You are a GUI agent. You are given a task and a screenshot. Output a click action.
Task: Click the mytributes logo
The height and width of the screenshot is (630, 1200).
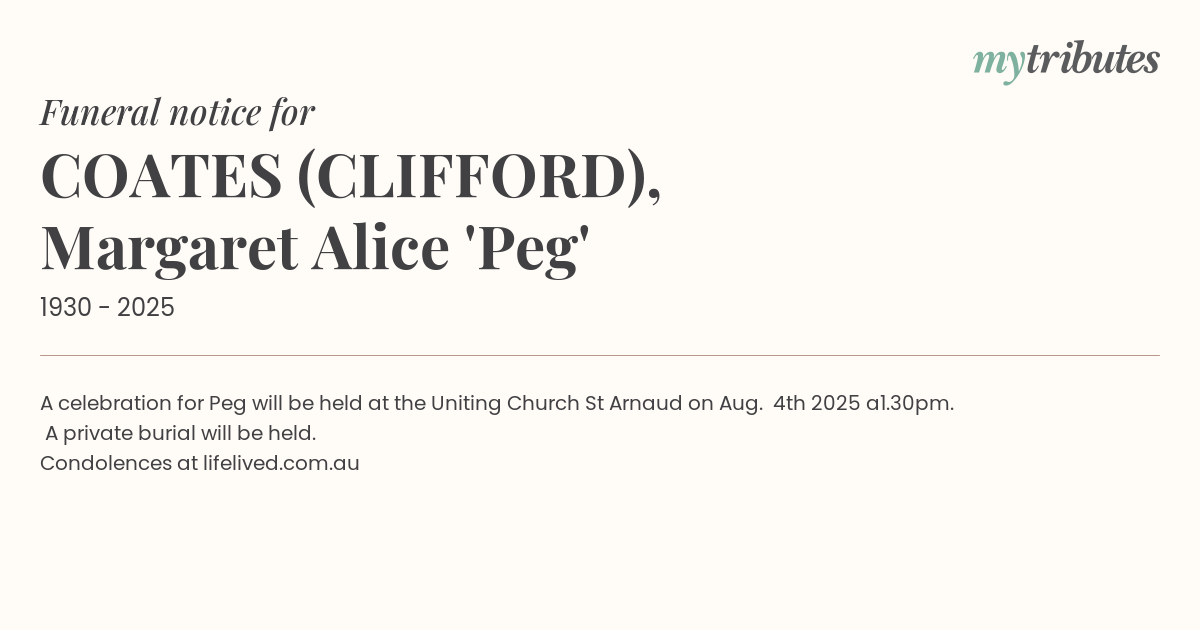pyautogui.click(x=1066, y=60)
